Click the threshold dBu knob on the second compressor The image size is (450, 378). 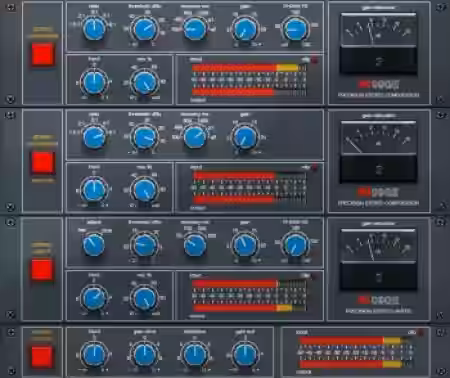click(145, 137)
